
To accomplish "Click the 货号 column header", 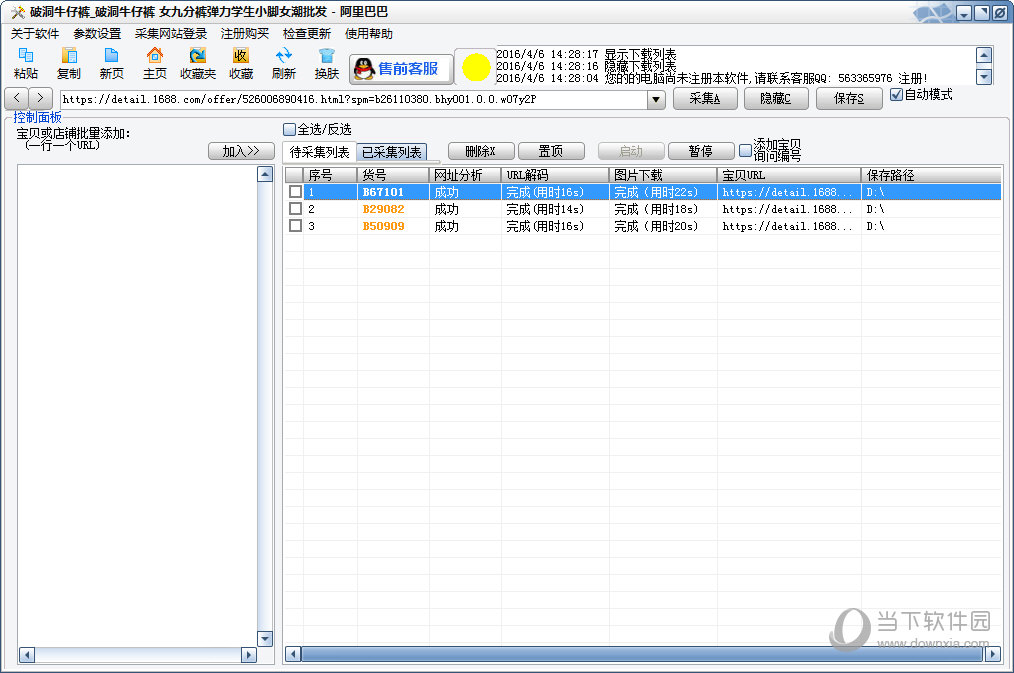I will point(393,175).
